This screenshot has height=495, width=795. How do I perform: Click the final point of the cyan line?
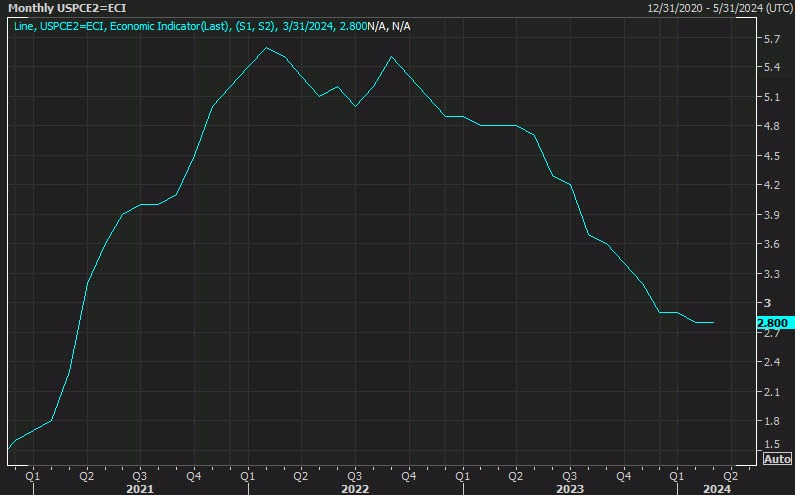coord(713,323)
